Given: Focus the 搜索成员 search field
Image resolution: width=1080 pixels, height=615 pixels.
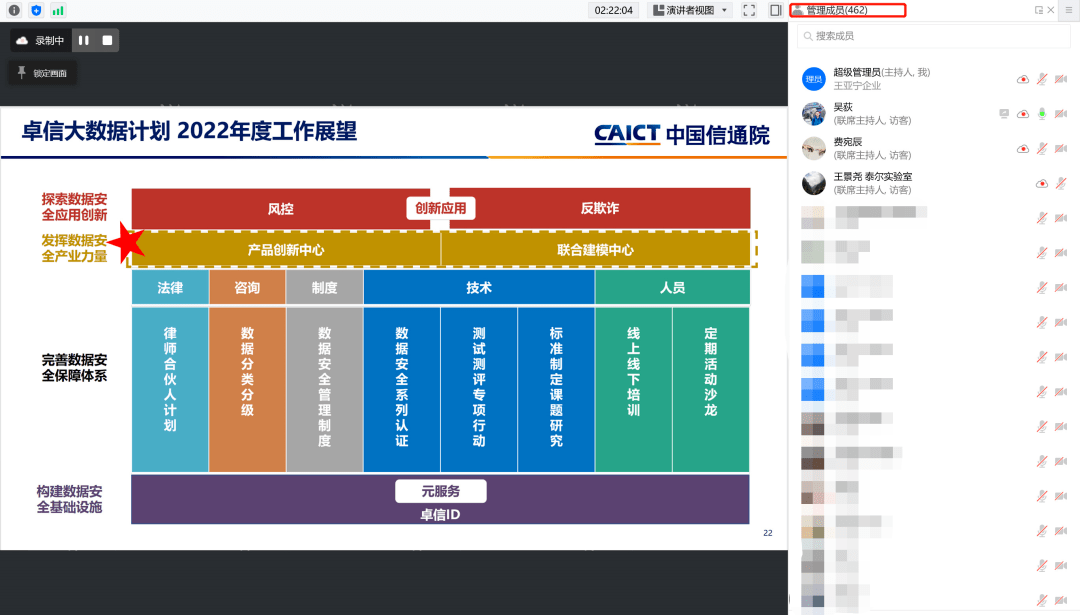Looking at the screenshot, I should (933, 36).
